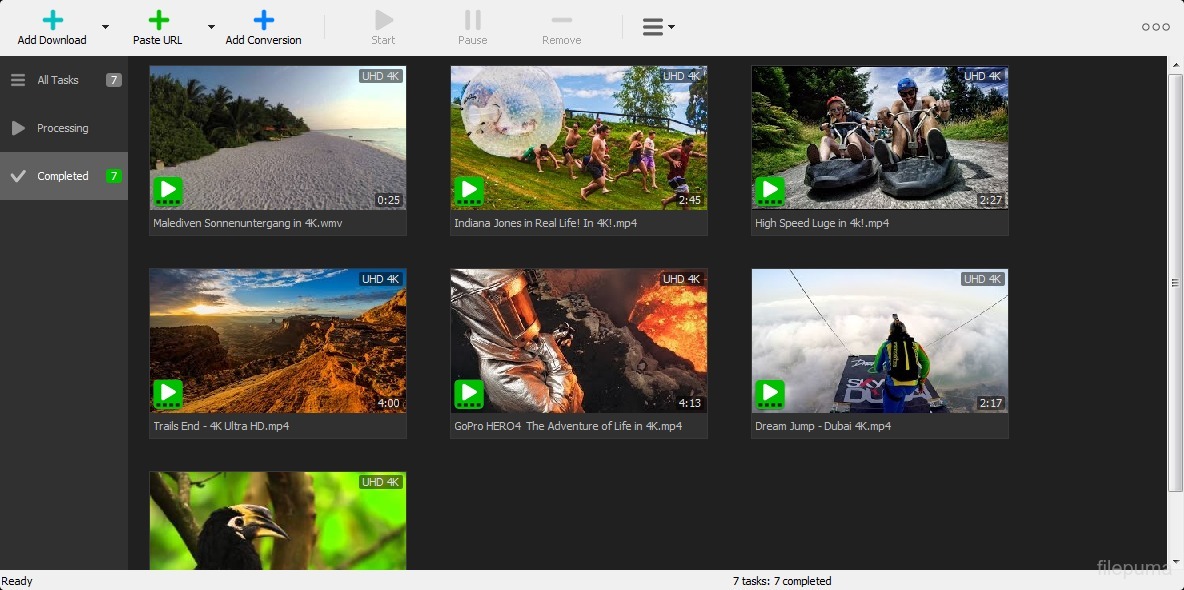The width and height of the screenshot is (1184, 590).
Task: Open the hamburger view menu dropdown
Action: pyautogui.click(x=658, y=27)
